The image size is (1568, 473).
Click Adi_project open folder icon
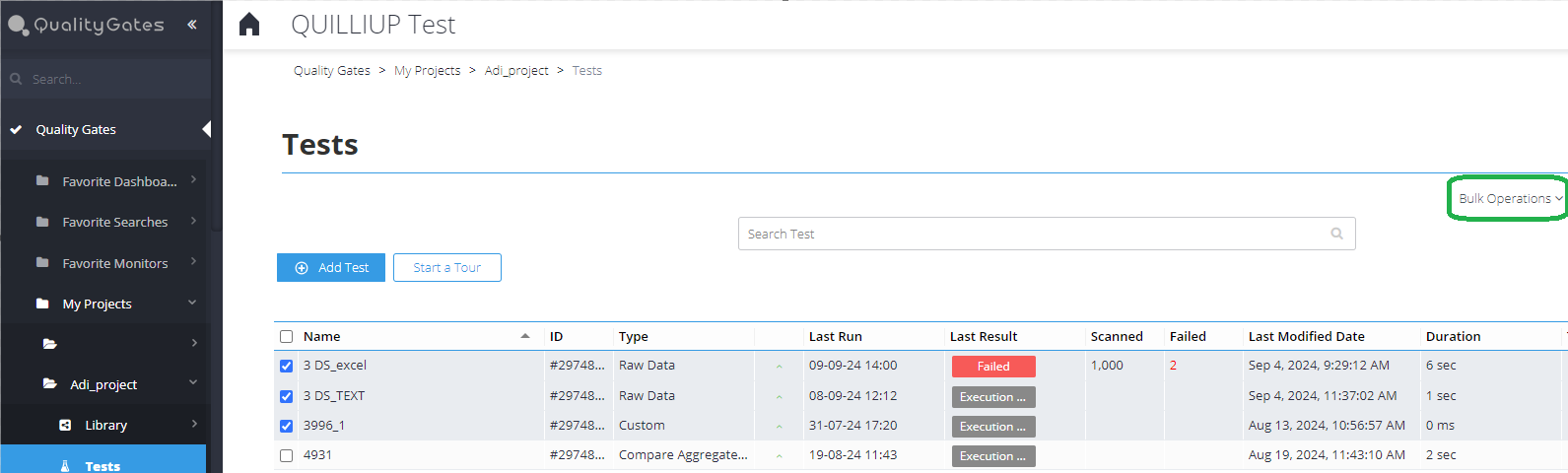coord(50,384)
